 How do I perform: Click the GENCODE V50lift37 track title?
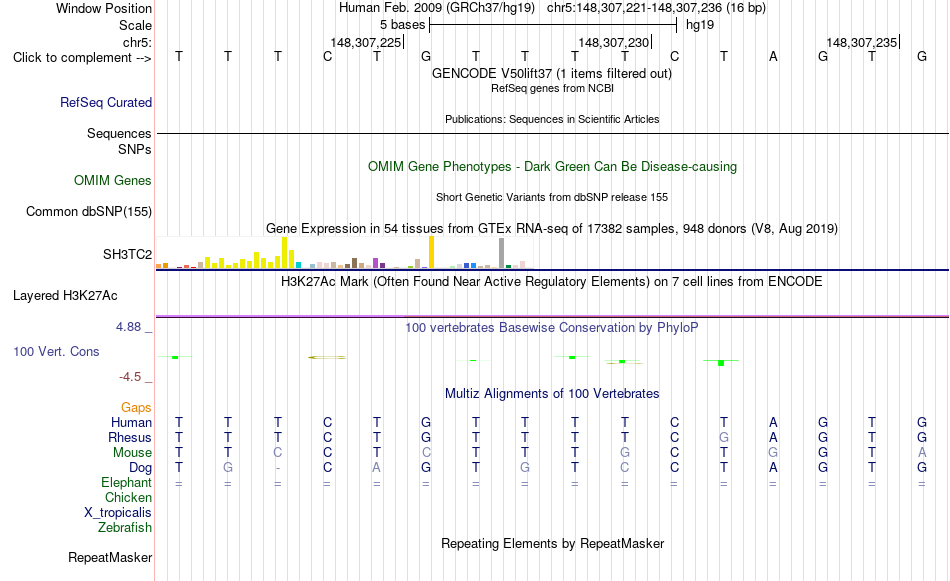coord(552,73)
